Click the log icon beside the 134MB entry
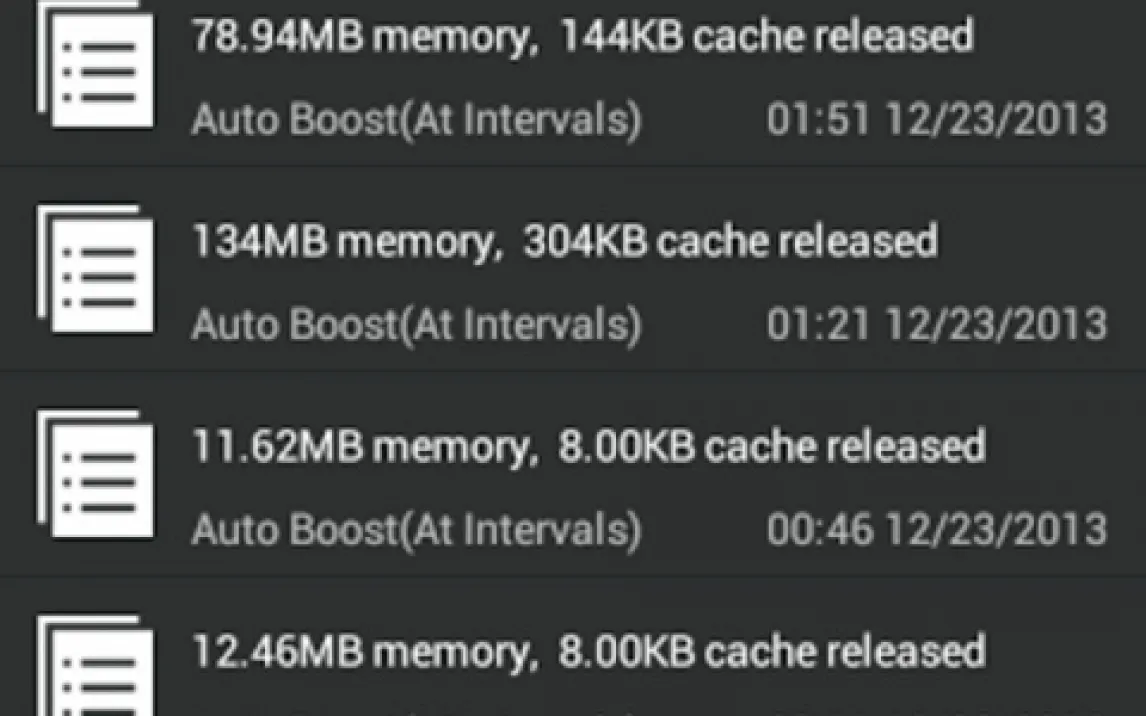 click(x=96, y=270)
